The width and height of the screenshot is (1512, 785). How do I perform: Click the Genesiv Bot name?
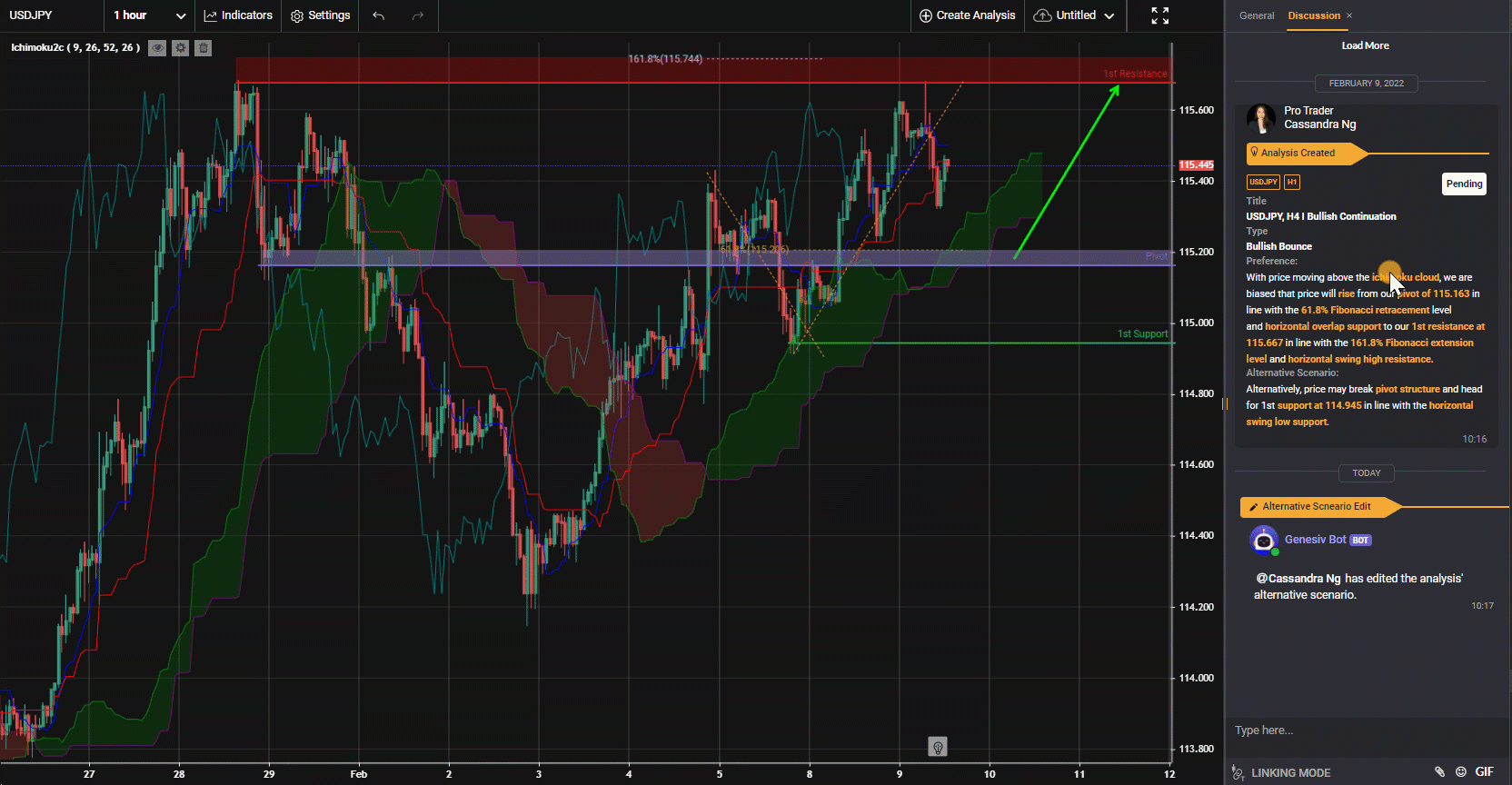coord(1315,540)
